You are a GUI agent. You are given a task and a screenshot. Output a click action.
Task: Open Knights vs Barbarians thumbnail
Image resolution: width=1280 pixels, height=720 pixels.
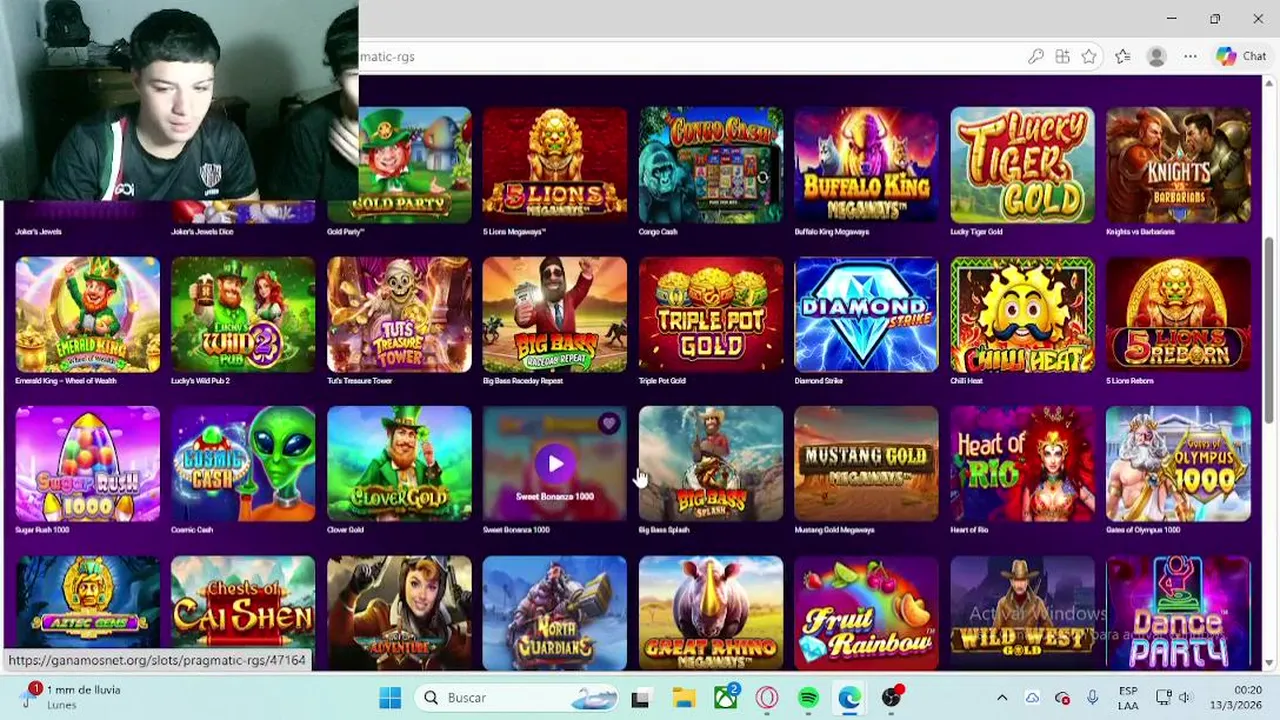tap(1178, 165)
